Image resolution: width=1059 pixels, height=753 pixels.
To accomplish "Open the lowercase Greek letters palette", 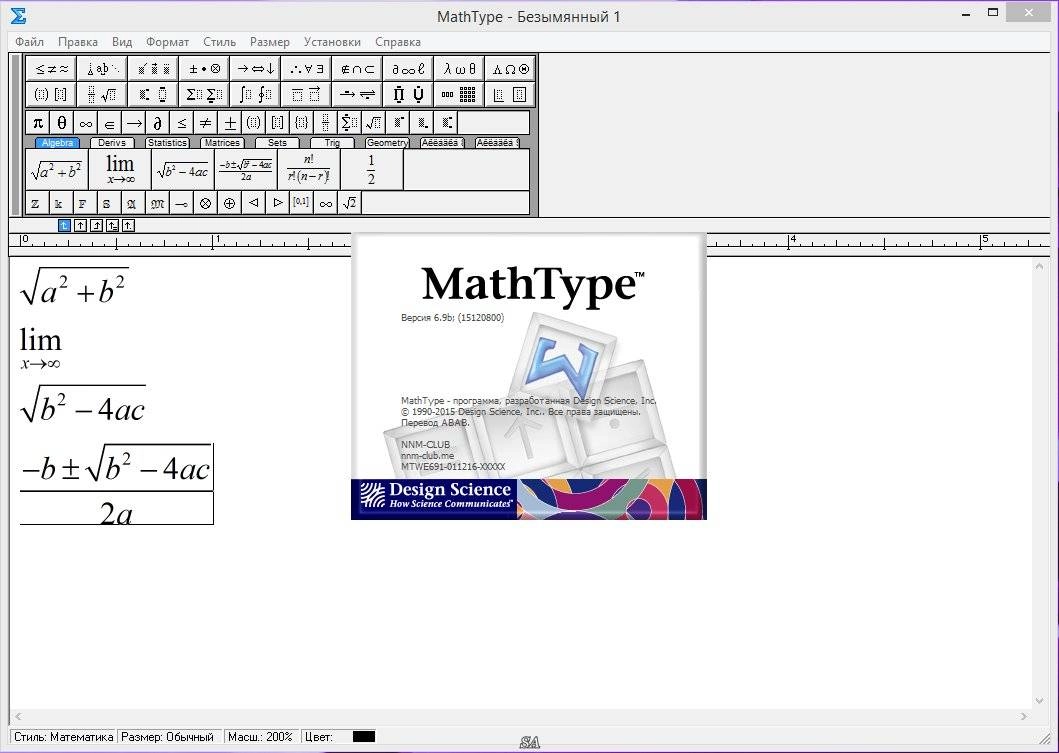I will (459, 68).
